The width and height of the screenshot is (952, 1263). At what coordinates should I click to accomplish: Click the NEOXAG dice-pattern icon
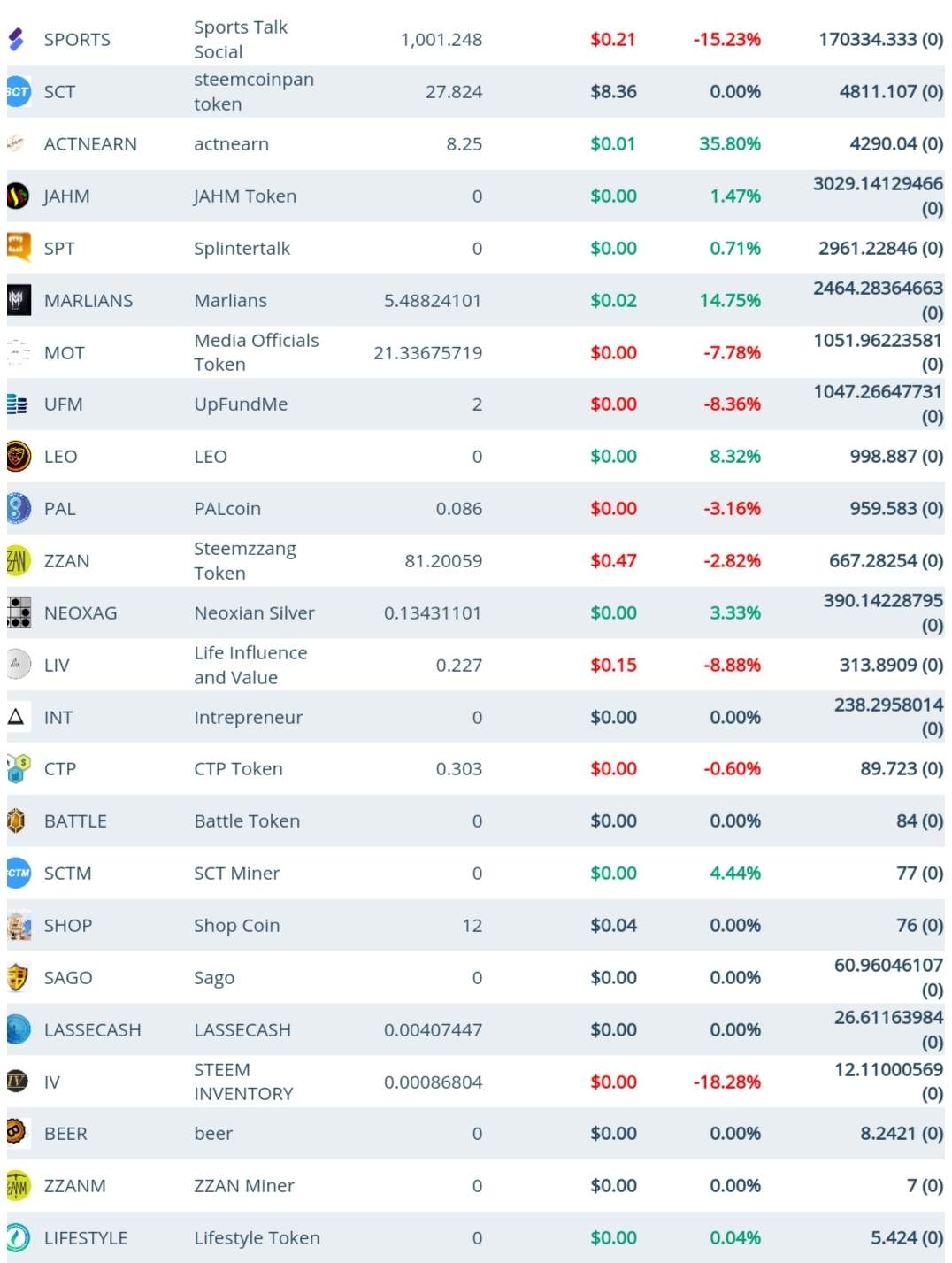(18, 612)
